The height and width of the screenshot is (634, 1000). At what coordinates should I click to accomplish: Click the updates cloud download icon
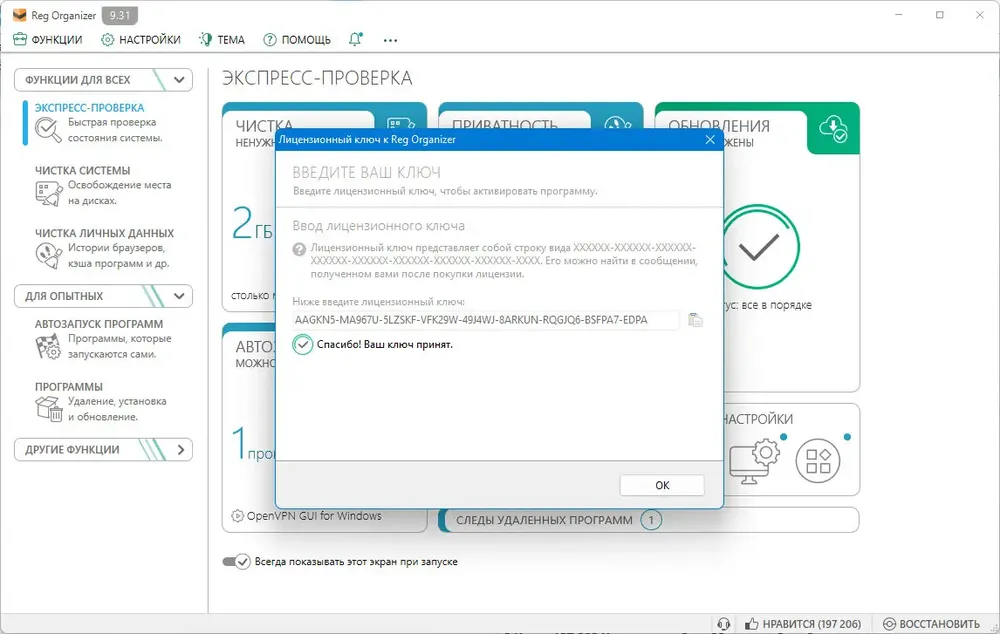coord(833,129)
